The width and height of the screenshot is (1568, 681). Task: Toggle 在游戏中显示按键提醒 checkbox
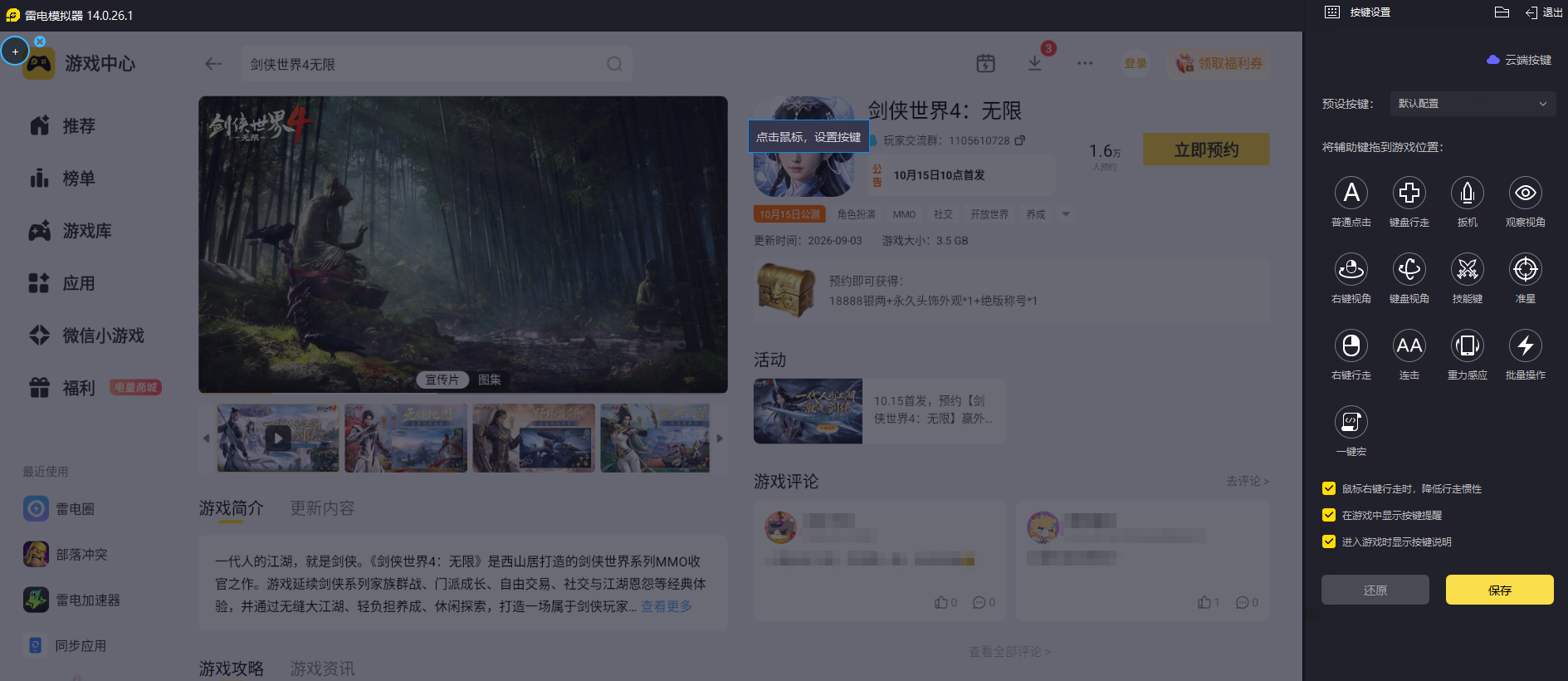(1329, 515)
